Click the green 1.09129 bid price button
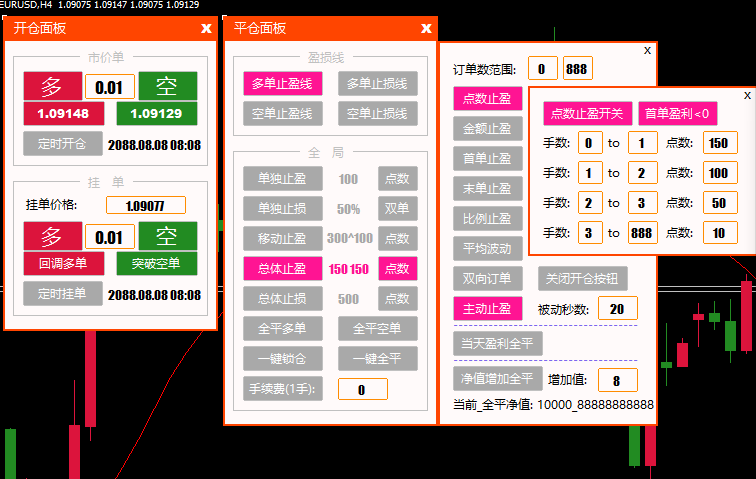Screen dimensions: 756x479 [x=157, y=114]
